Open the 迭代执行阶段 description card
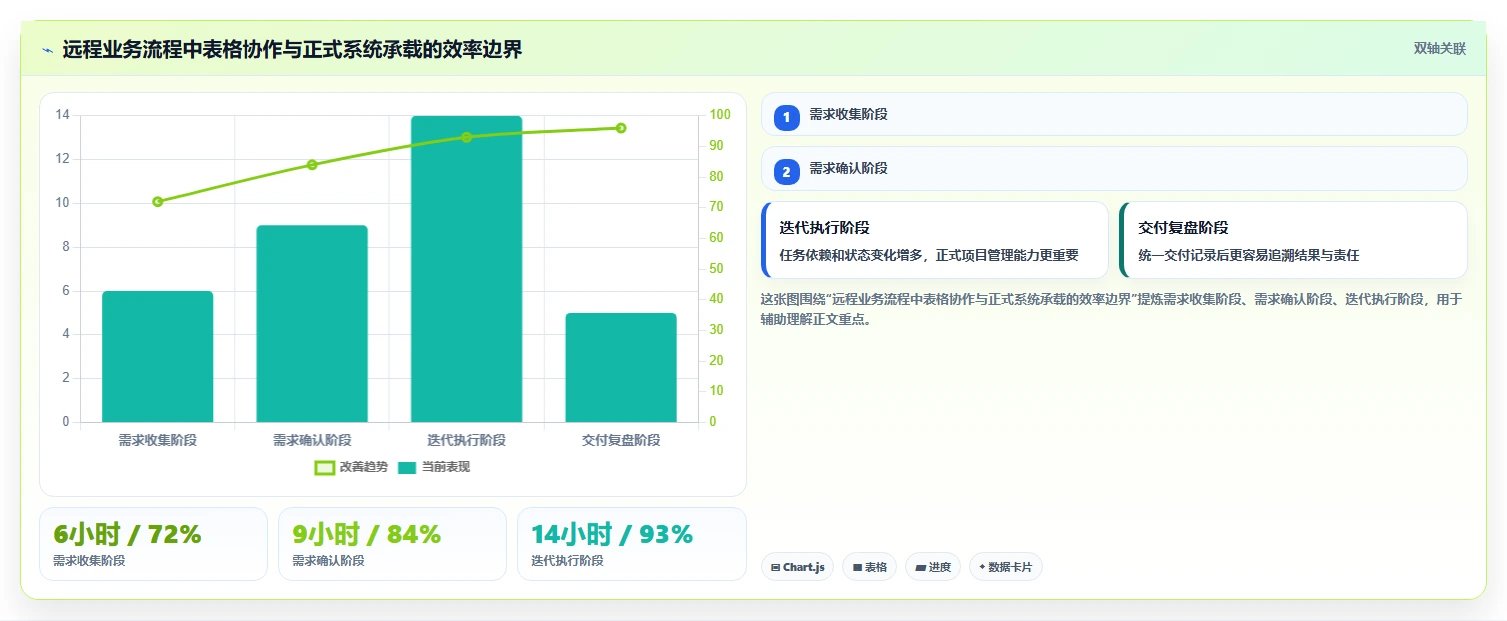This screenshot has width=1507, height=621. click(935, 240)
